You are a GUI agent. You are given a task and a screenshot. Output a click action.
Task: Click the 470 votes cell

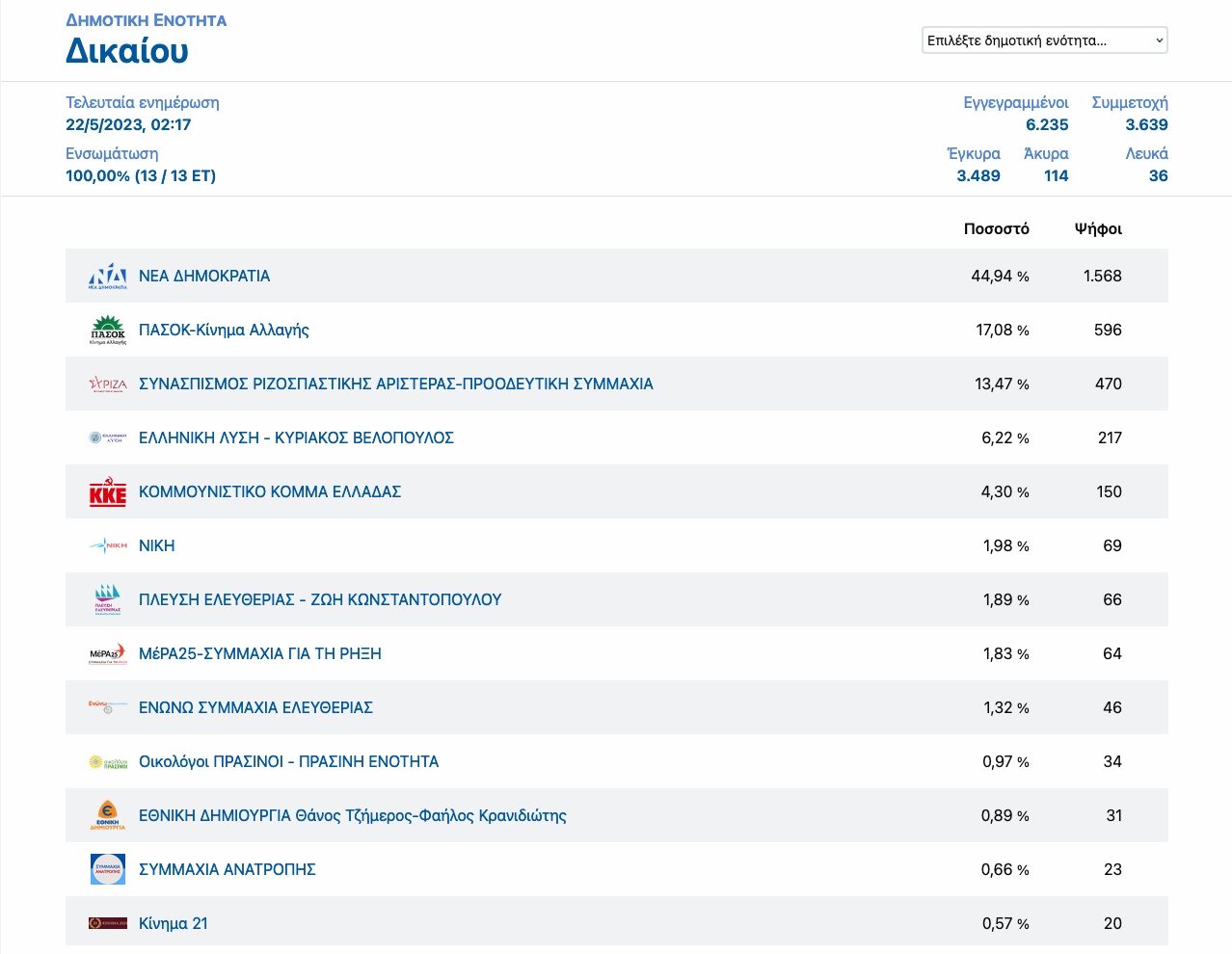[x=1109, y=384]
